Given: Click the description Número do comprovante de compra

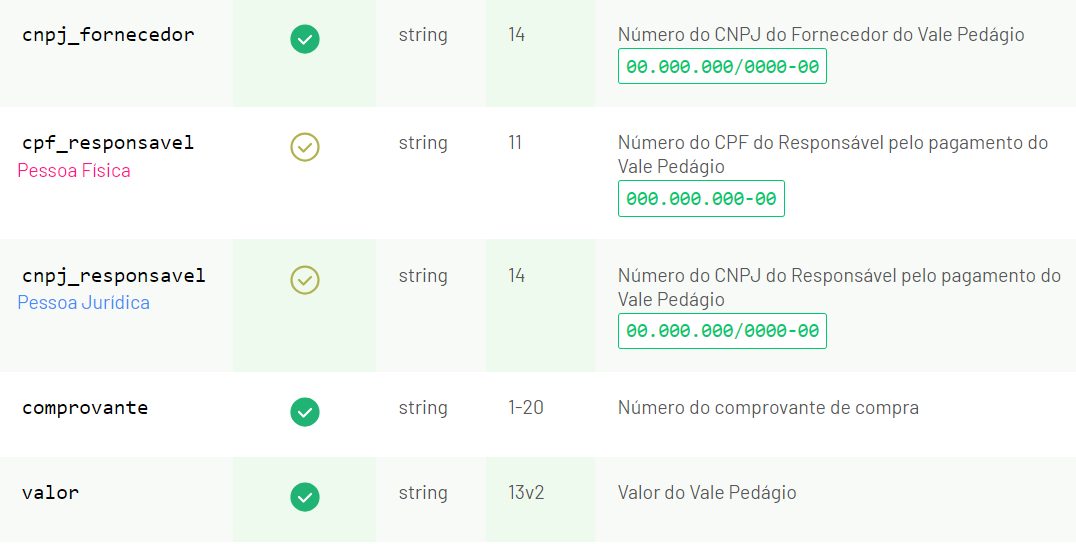Looking at the screenshot, I should (769, 408).
